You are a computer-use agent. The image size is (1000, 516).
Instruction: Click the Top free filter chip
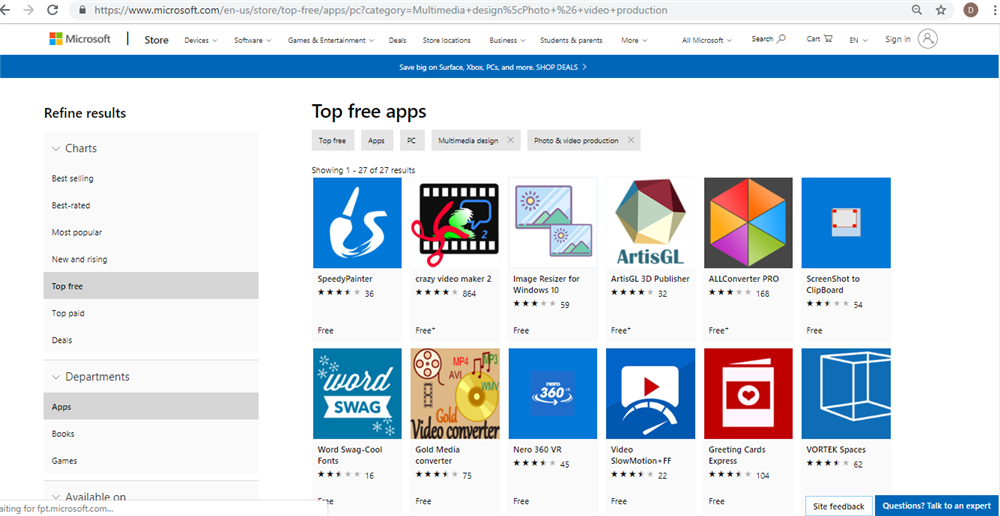click(x=332, y=140)
